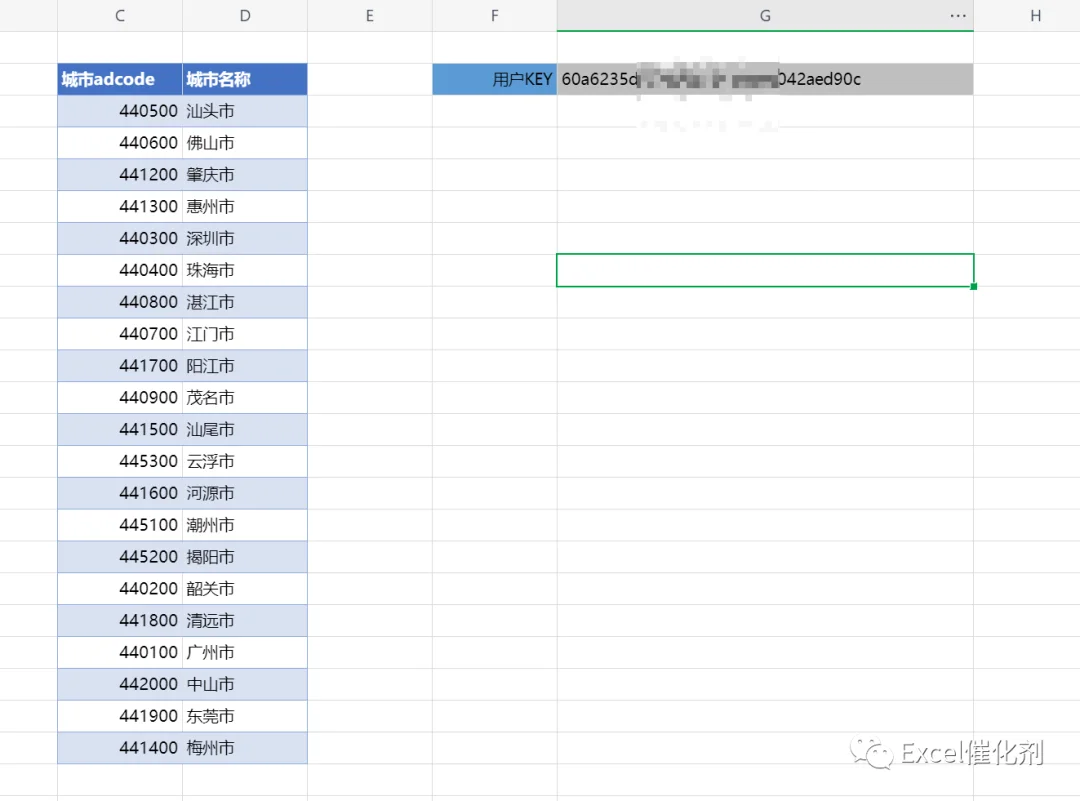Select the cell containing 梅州市

click(x=245, y=748)
